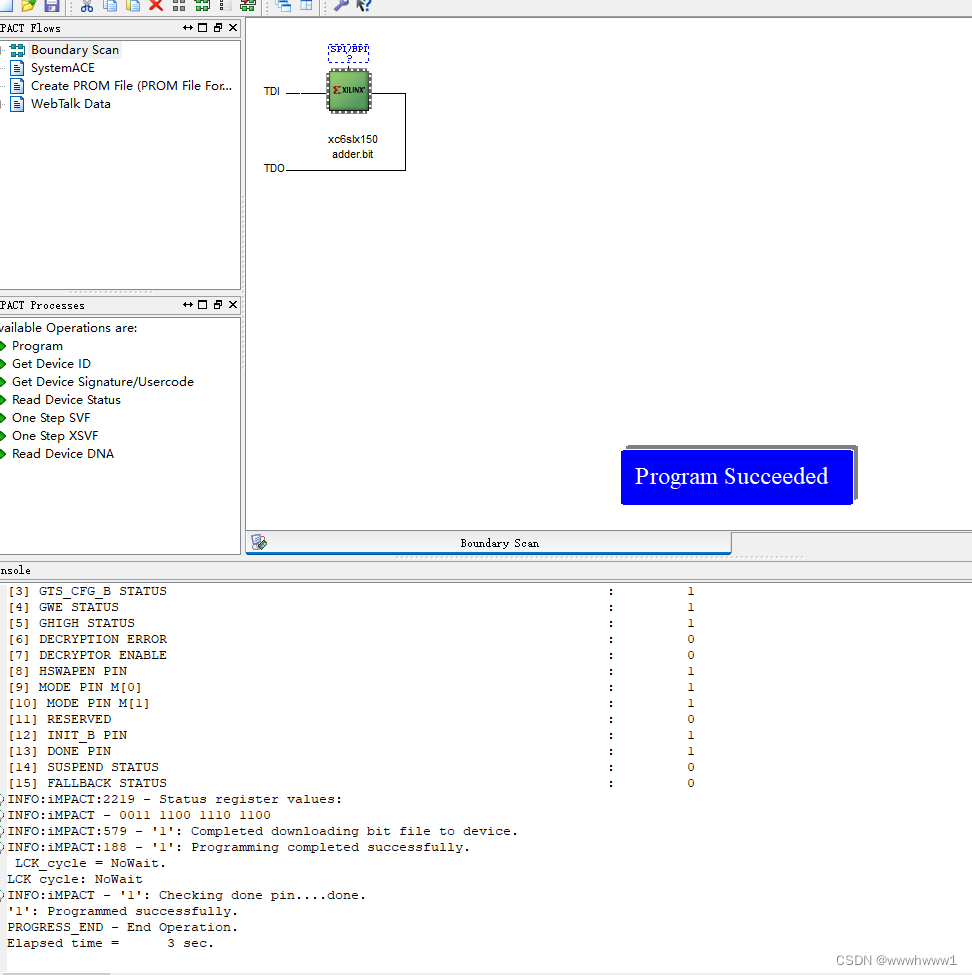Screen dimensions: 972x975
Task: Save the project with the Save icon
Action: pyautogui.click(x=51, y=6)
